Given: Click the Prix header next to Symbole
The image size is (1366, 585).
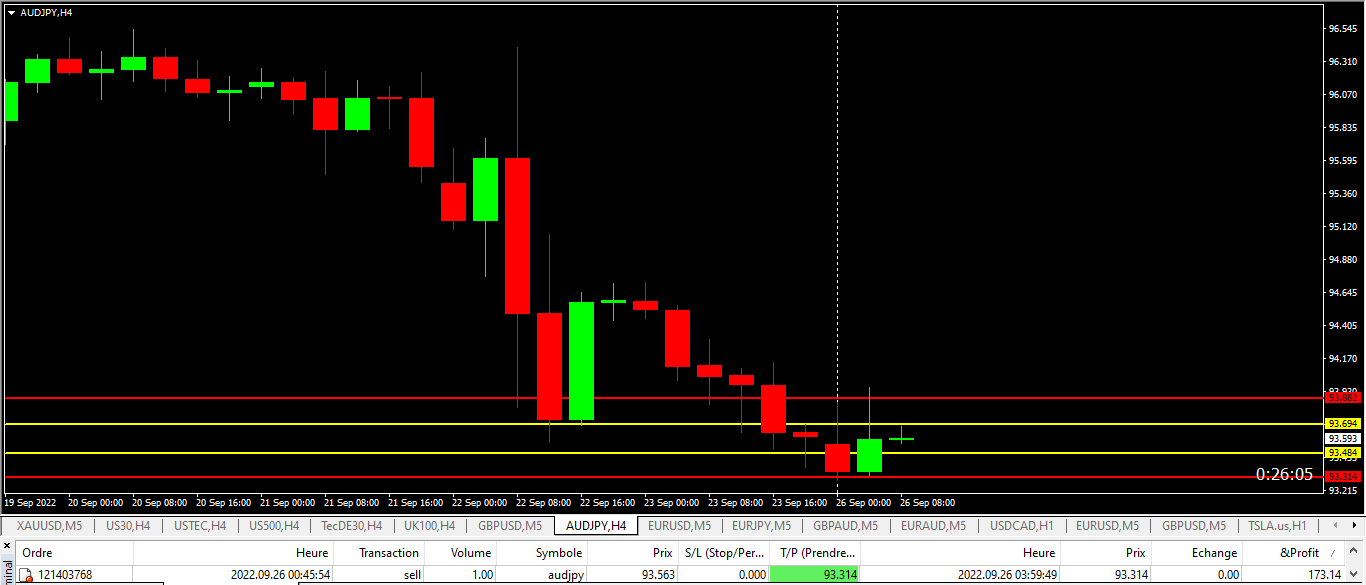Looking at the screenshot, I should click(x=633, y=552).
